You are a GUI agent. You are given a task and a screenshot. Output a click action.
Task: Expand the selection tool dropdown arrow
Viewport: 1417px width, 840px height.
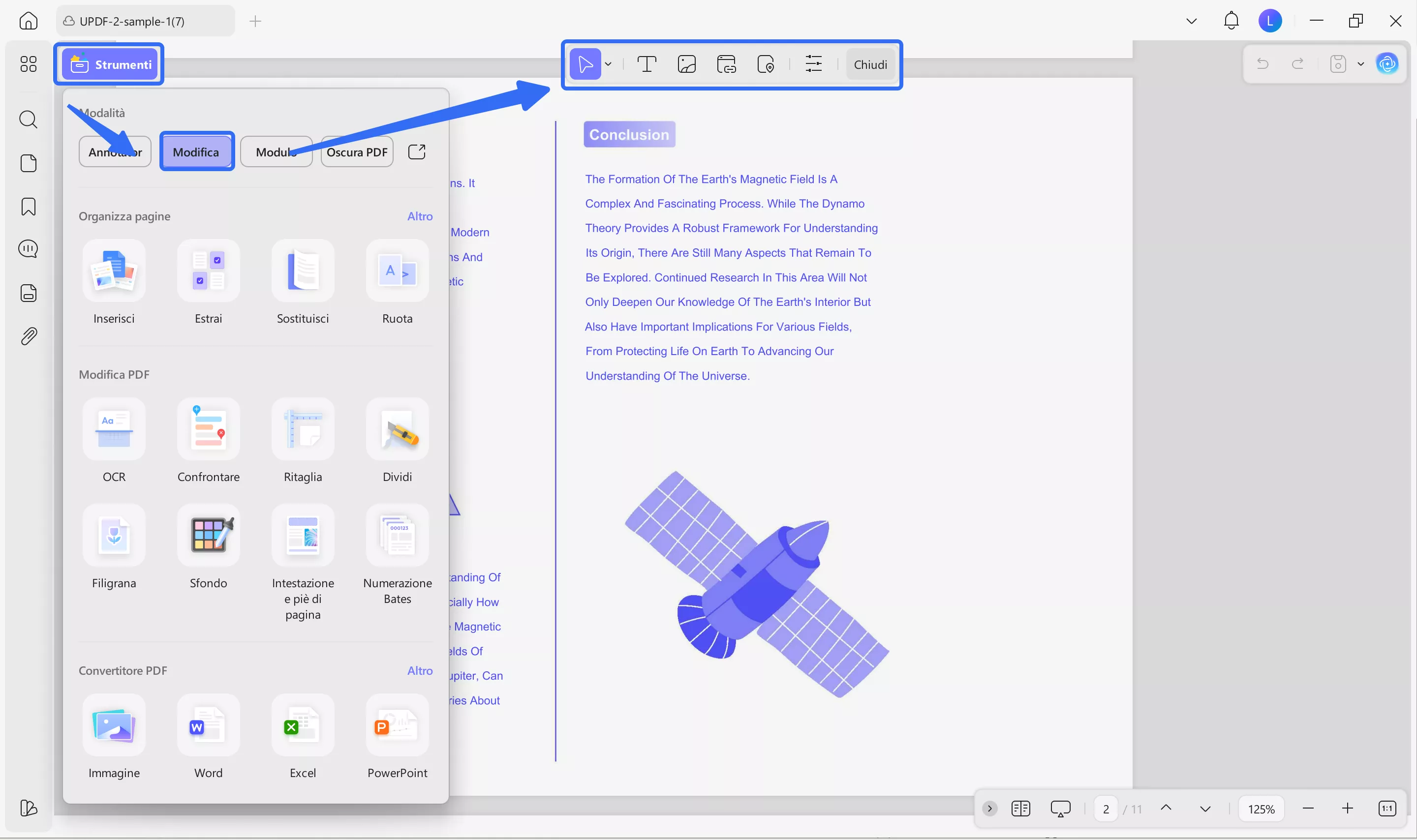608,64
